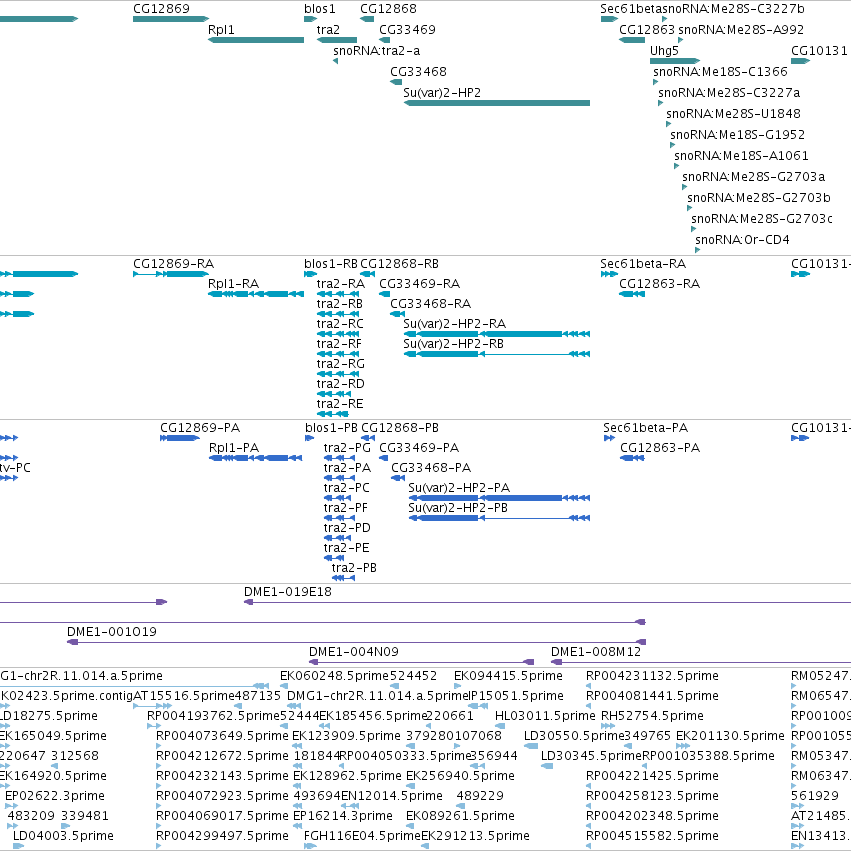The image size is (851, 851).
Task: Open the tra2-RF transcript label
Action: coord(339,344)
